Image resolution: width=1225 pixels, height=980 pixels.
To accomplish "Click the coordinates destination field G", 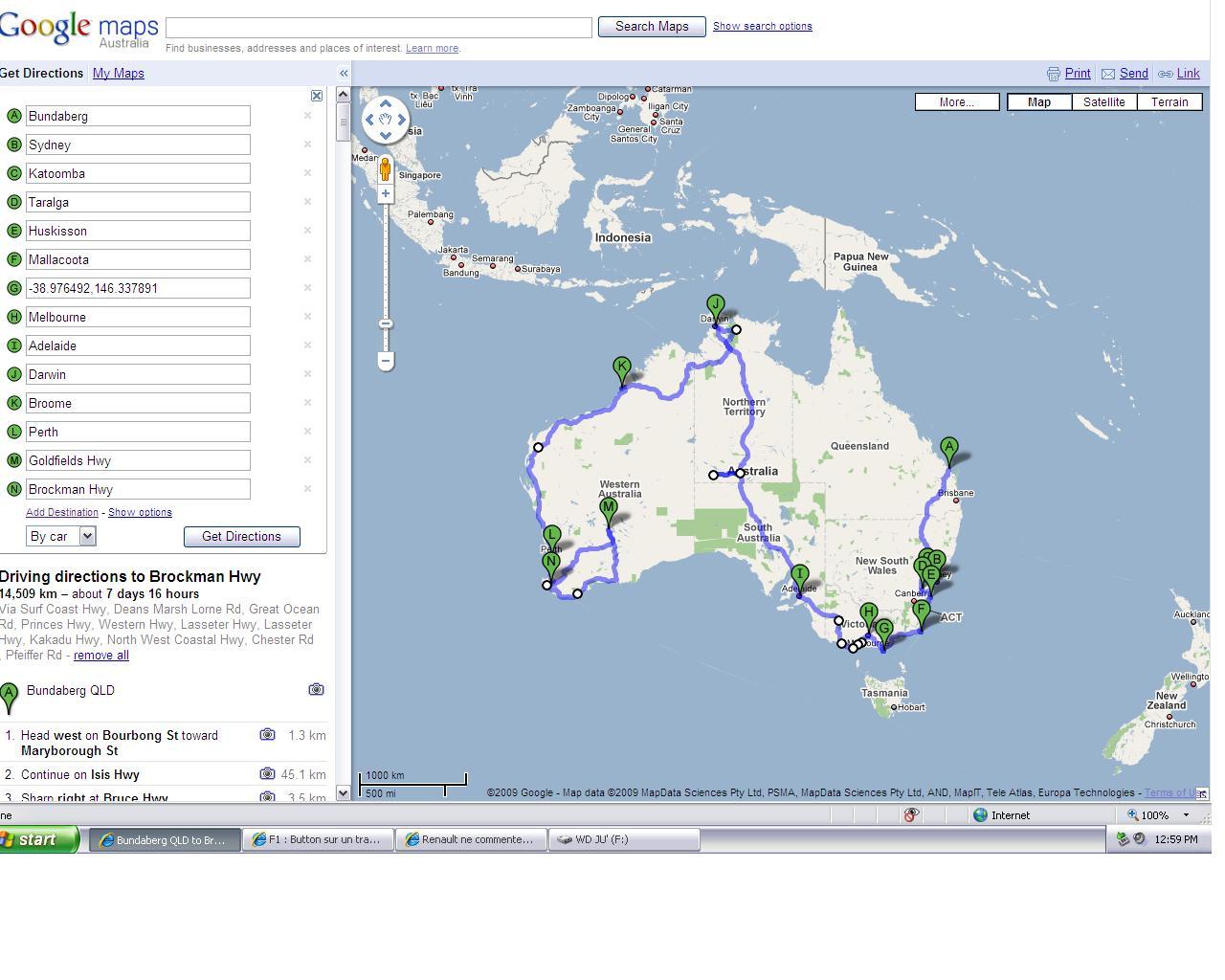I will [x=138, y=288].
